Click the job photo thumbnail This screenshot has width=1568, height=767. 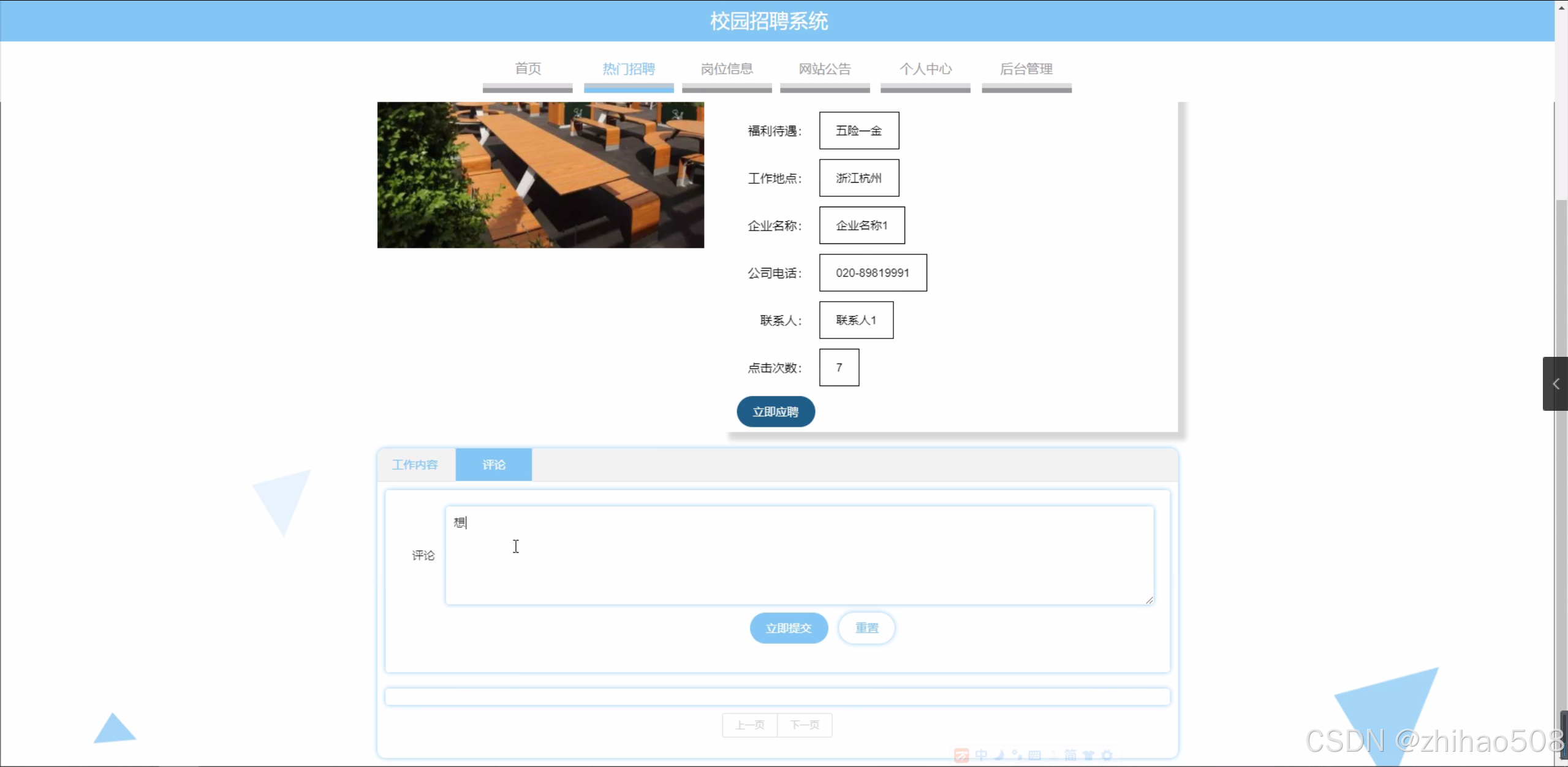(x=540, y=175)
